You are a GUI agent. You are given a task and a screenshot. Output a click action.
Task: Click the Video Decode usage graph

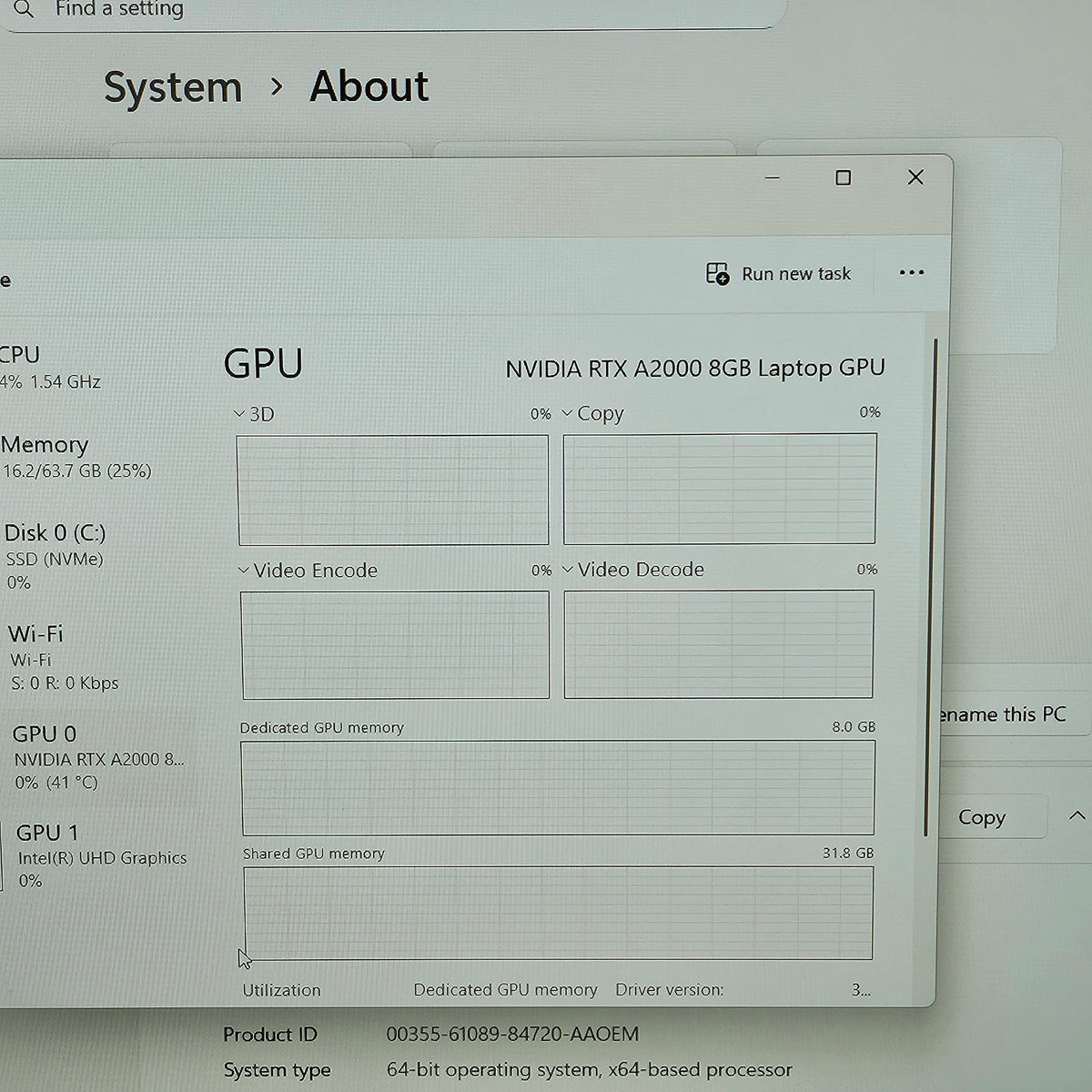click(719, 644)
